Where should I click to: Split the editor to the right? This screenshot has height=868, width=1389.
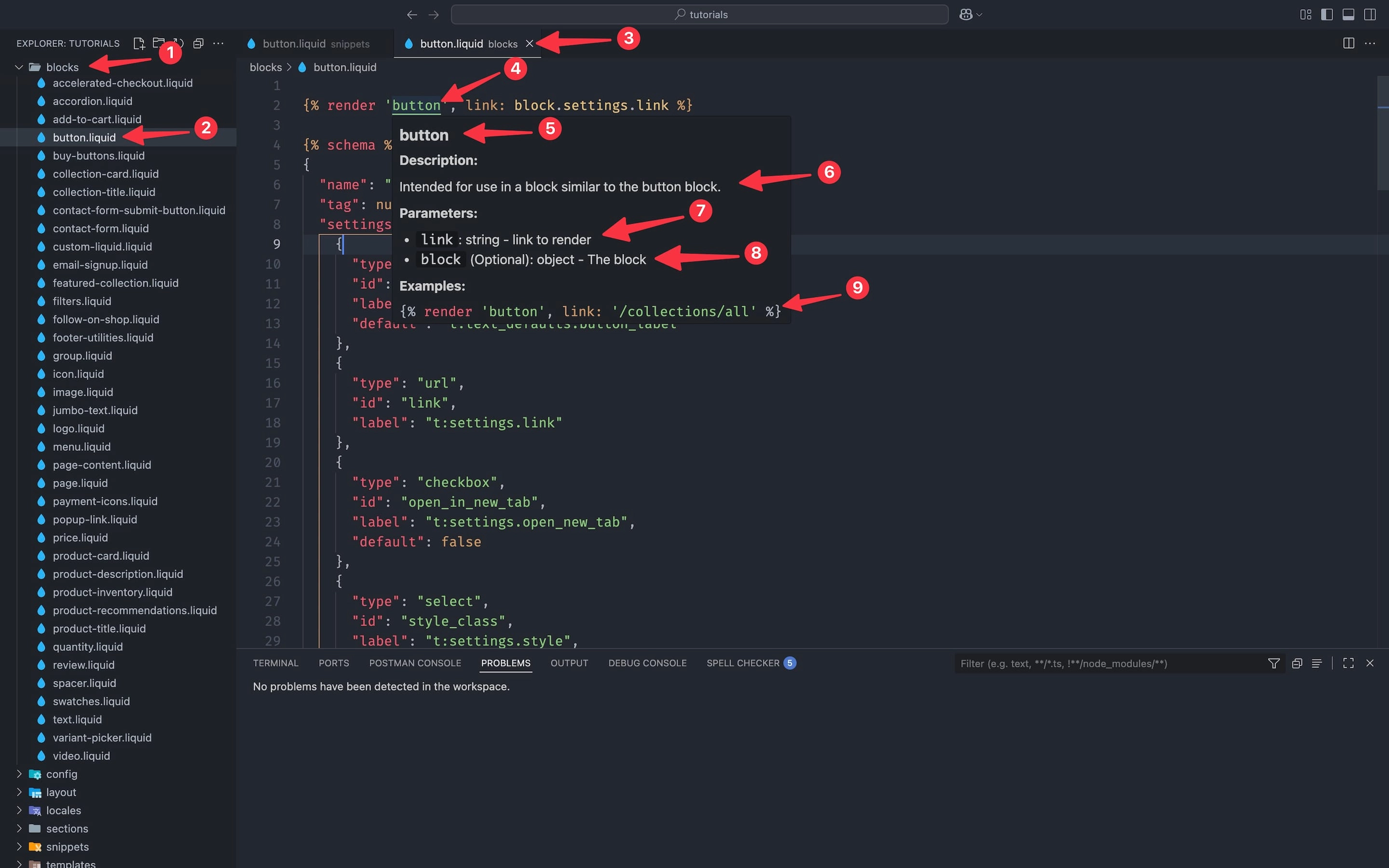tap(1349, 43)
